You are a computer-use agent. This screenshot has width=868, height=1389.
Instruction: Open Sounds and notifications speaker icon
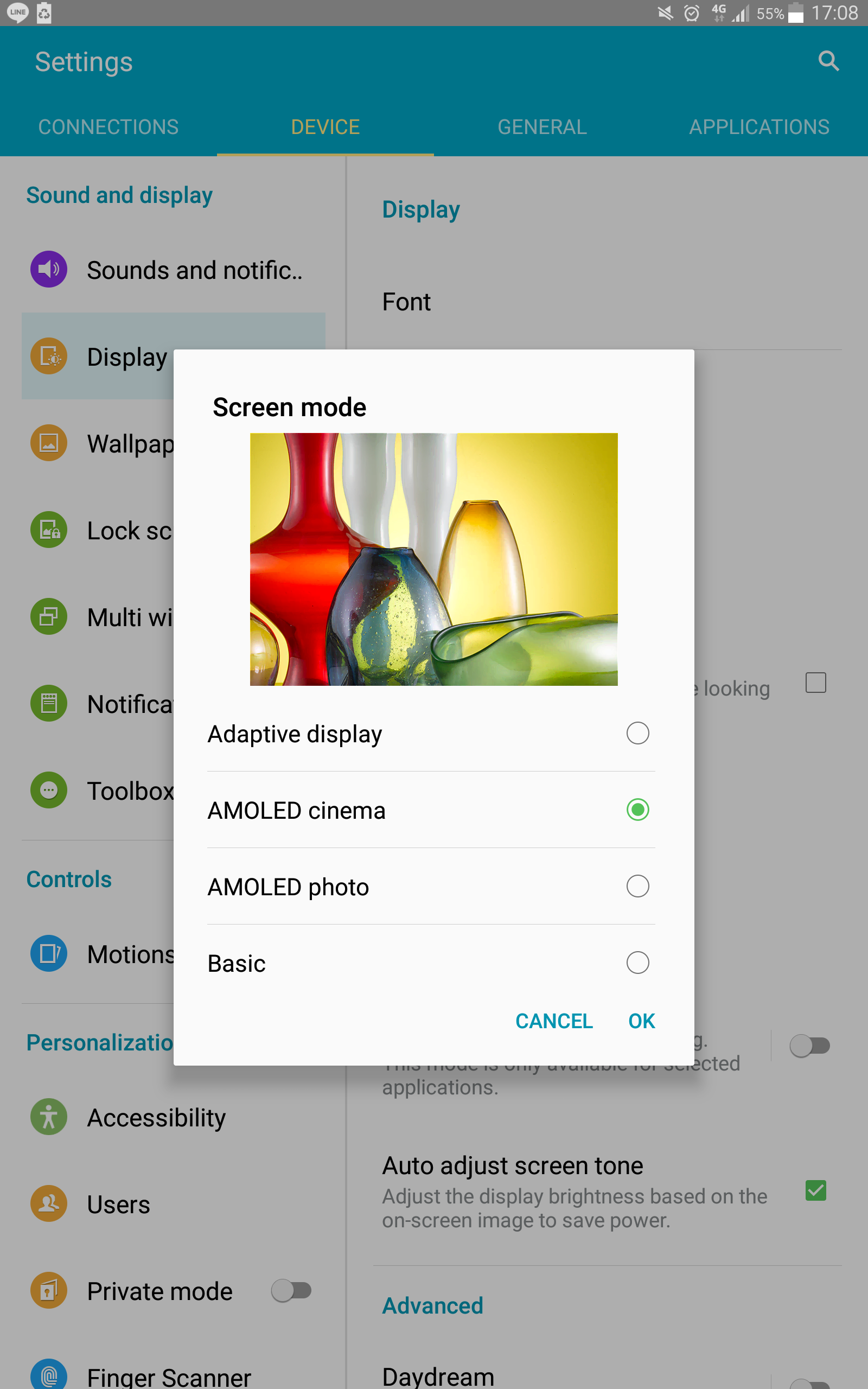click(49, 269)
